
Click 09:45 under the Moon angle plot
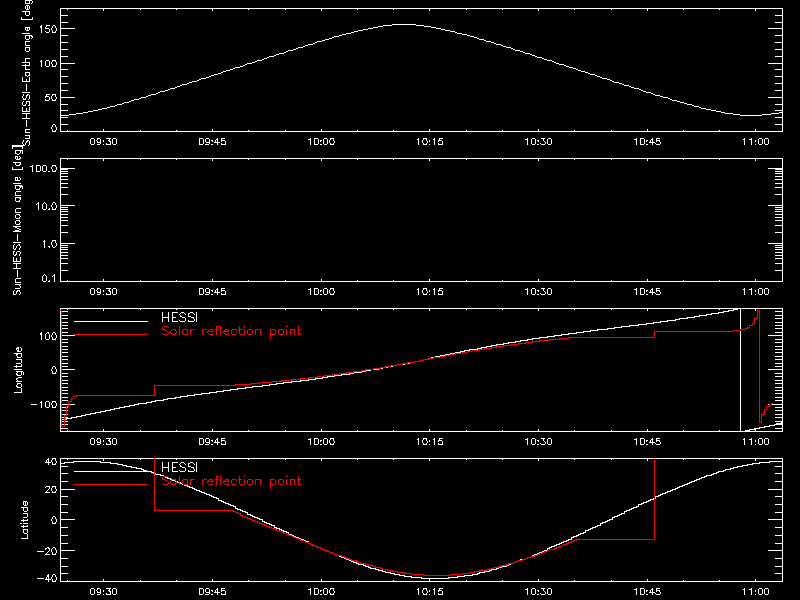(212, 292)
